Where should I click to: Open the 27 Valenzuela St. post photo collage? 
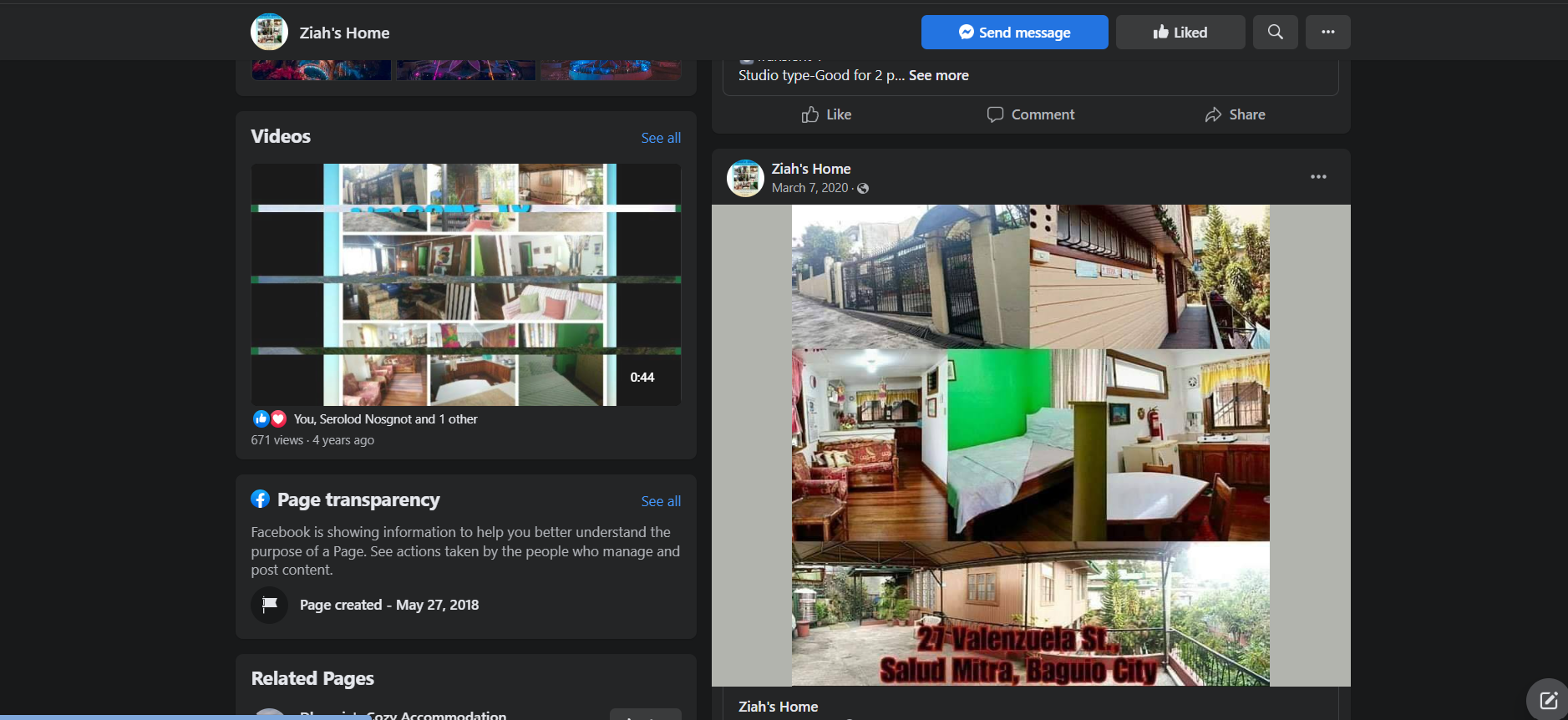1031,445
